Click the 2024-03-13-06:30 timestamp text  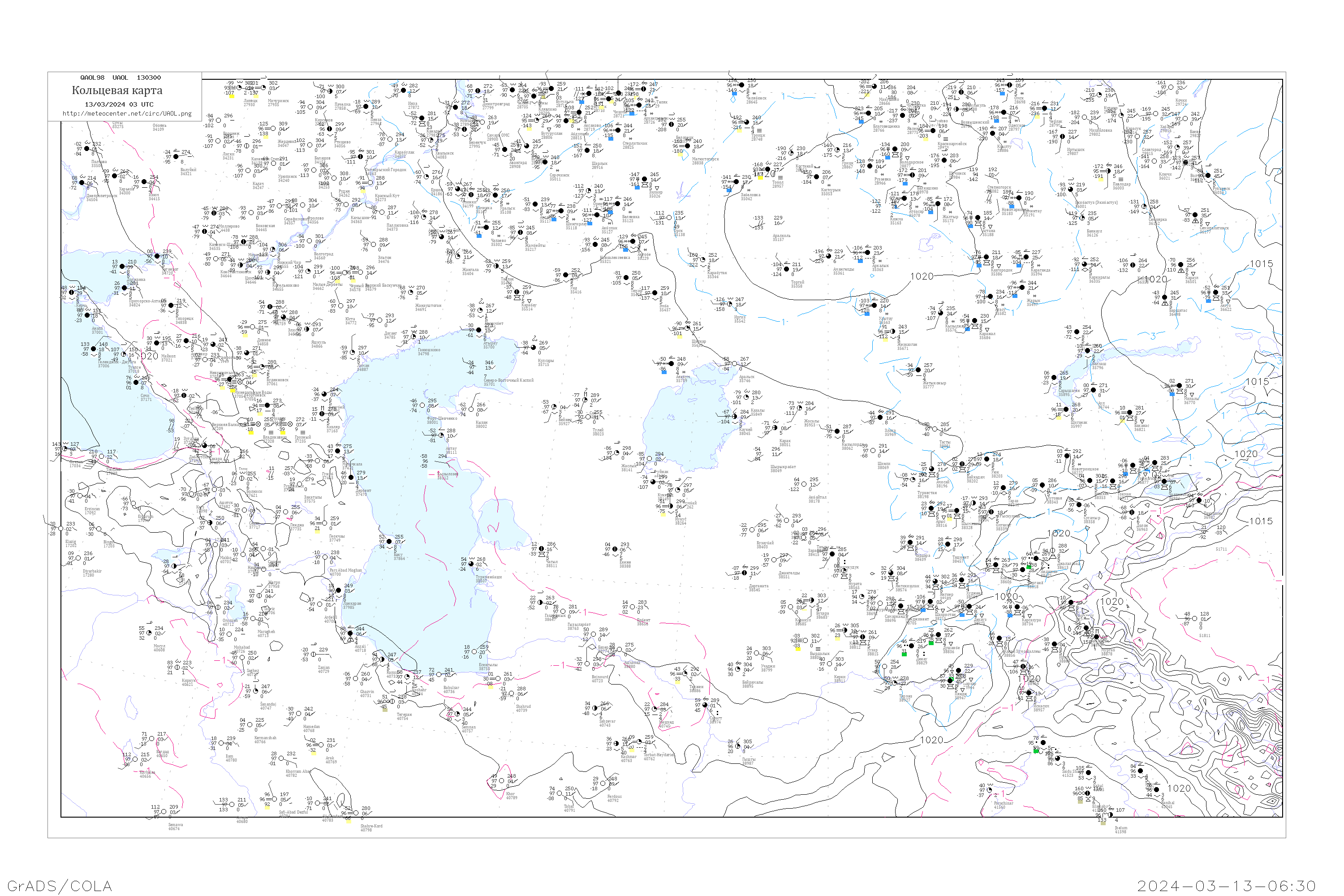click(x=1227, y=886)
